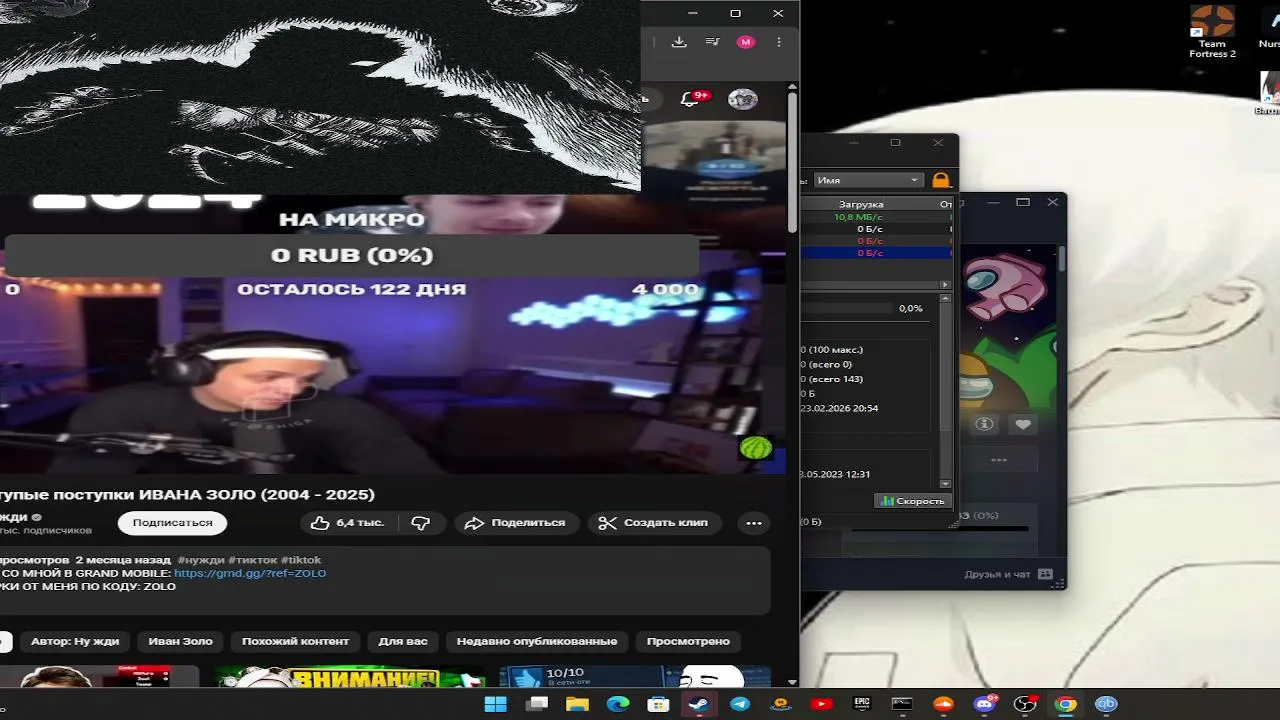Image resolution: width=1280 pixels, height=720 pixels.
Task: Click the heart favorite icon in Steam window
Action: point(1023,425)
